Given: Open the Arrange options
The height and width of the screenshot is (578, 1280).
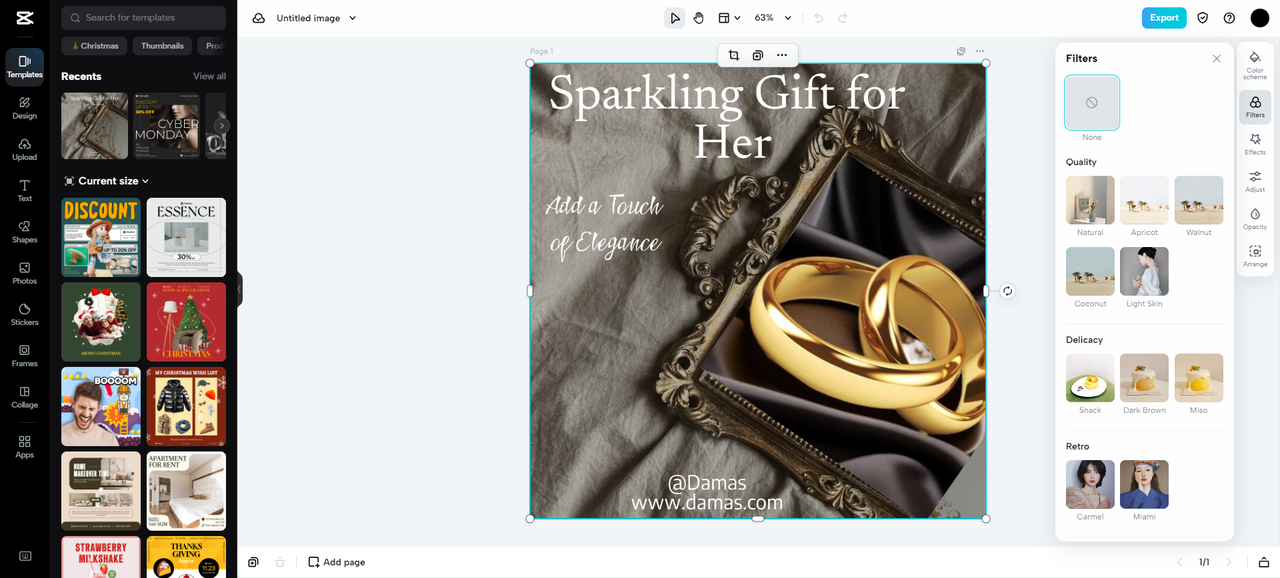Looking at the screenshot, I should tap(1255, 256).
